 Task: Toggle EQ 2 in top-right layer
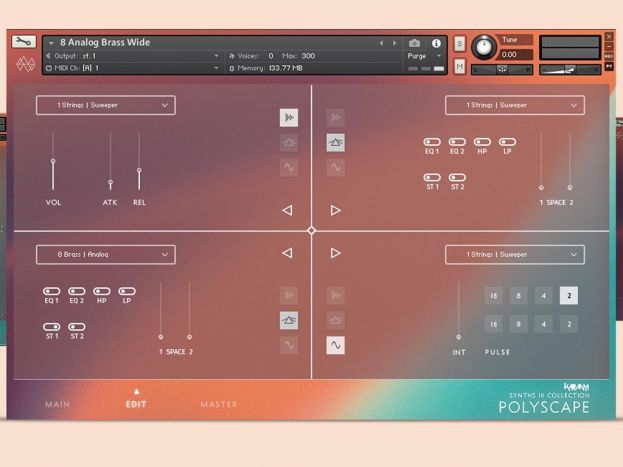tap(457, 142)
